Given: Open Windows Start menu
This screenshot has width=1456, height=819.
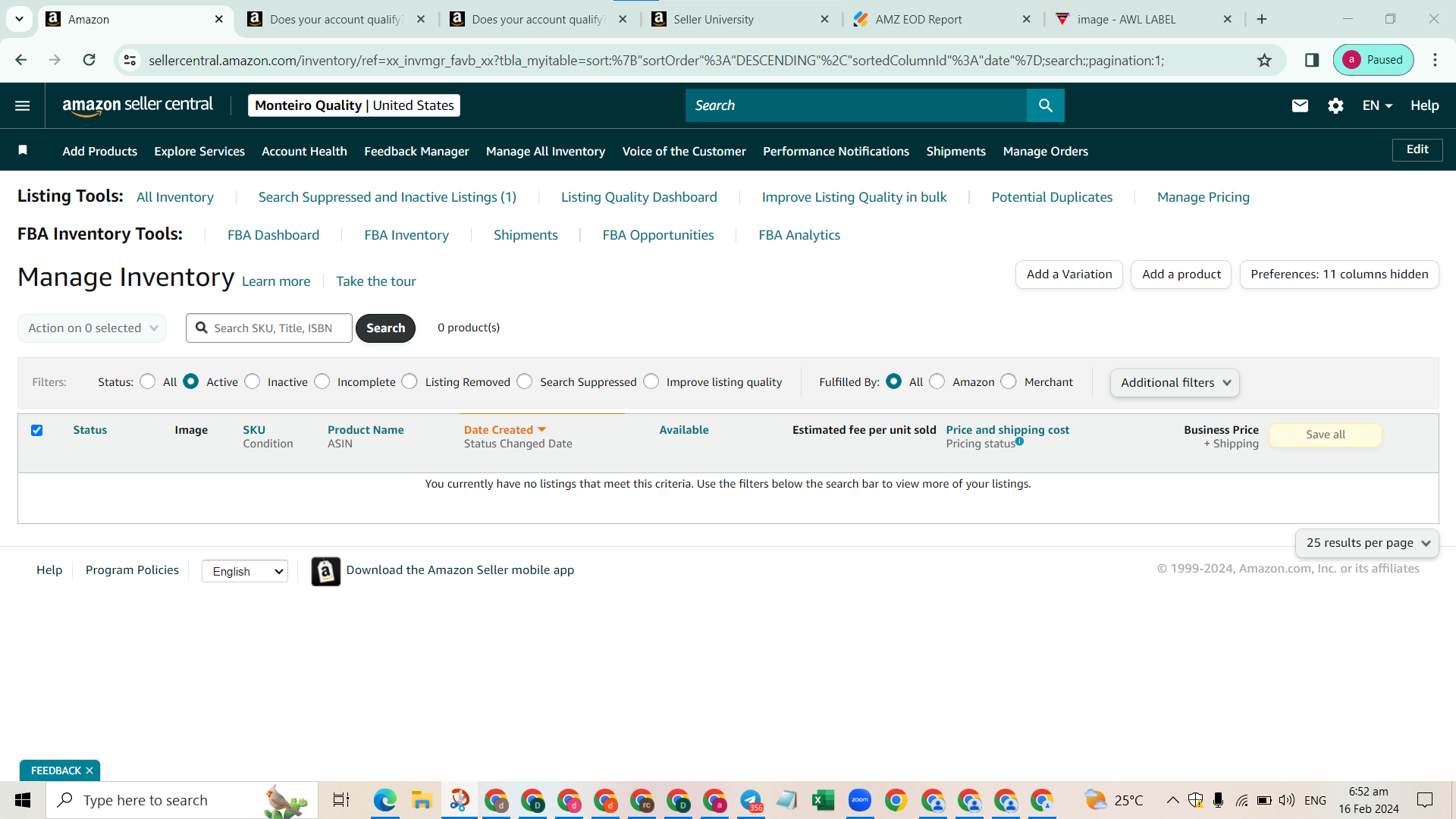Looking at the screenshot, I should 23,800.
